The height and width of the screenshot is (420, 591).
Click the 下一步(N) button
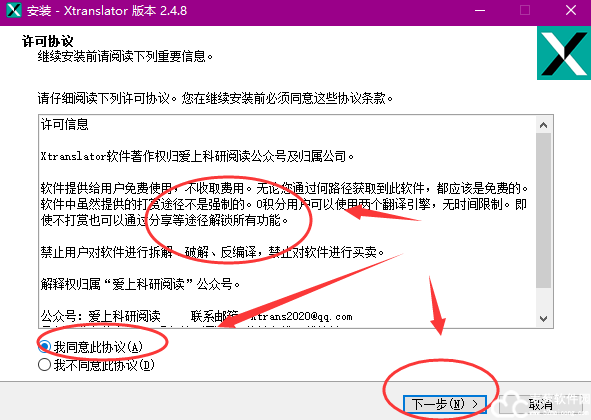(x=445, y=405)
